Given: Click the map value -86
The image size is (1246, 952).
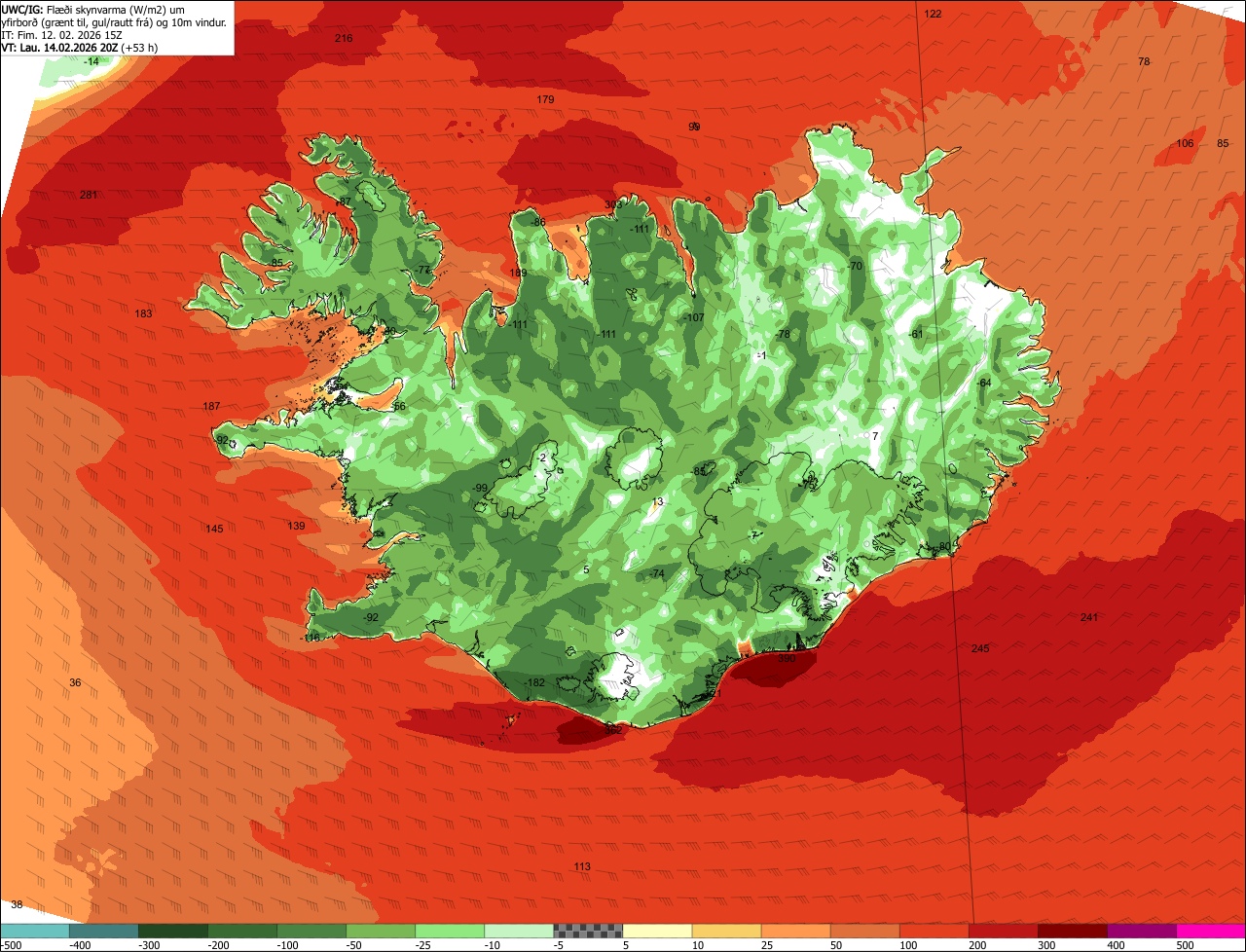Looking at the screenshot, I should tap(538, 223).
